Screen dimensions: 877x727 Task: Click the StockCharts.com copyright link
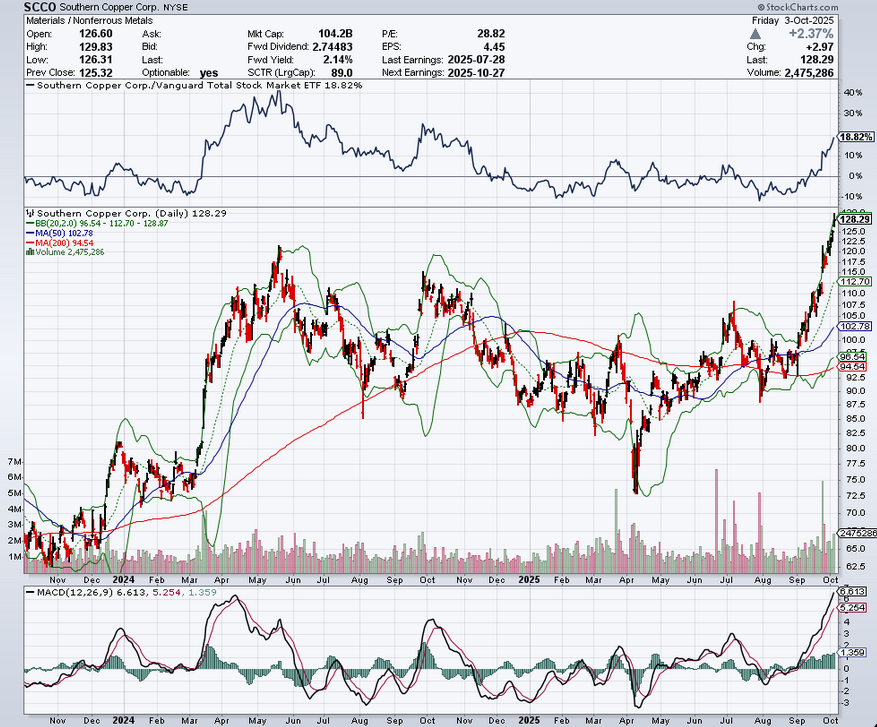(798, 7)
